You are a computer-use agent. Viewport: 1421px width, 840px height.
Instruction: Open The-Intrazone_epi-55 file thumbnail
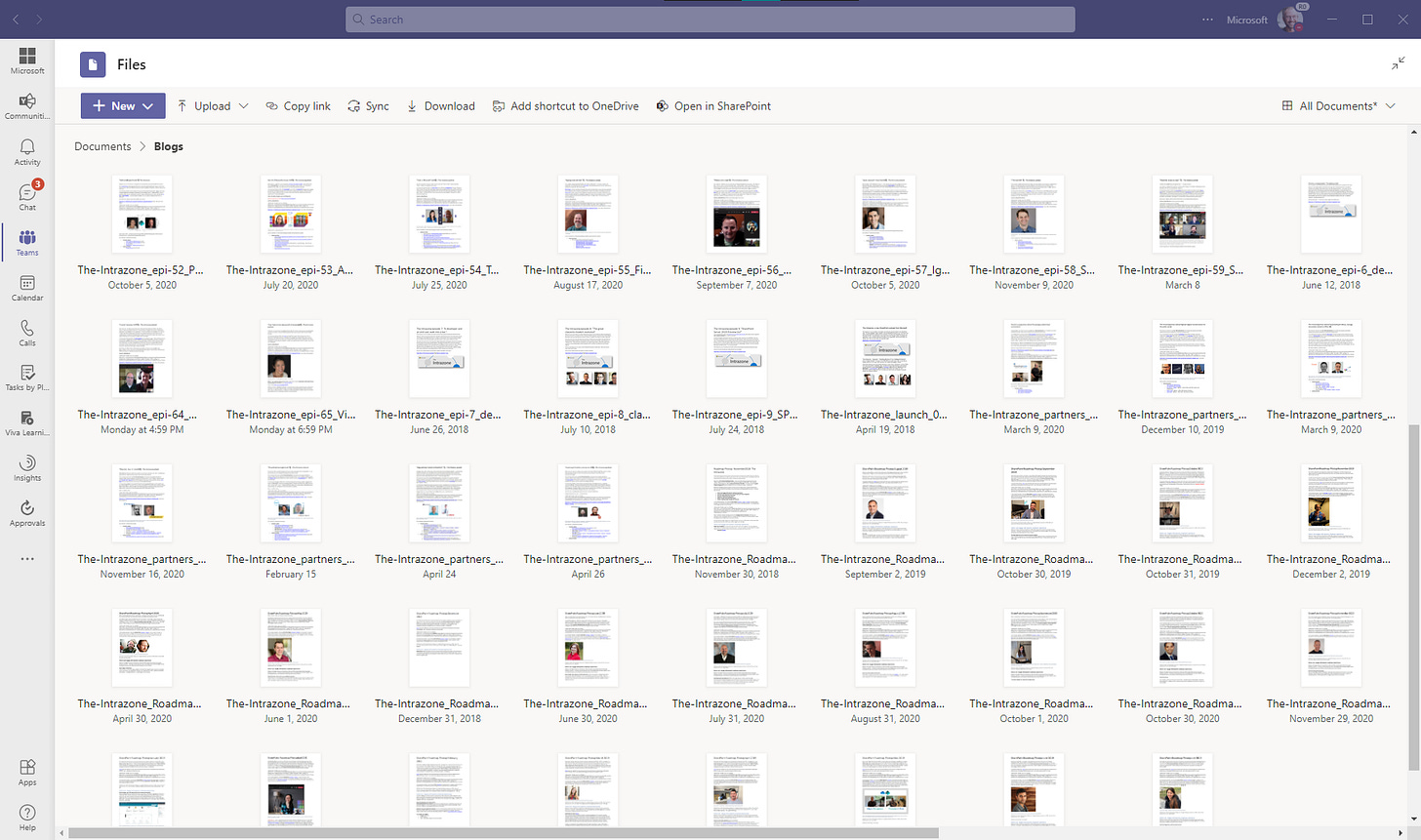(588, 215)
